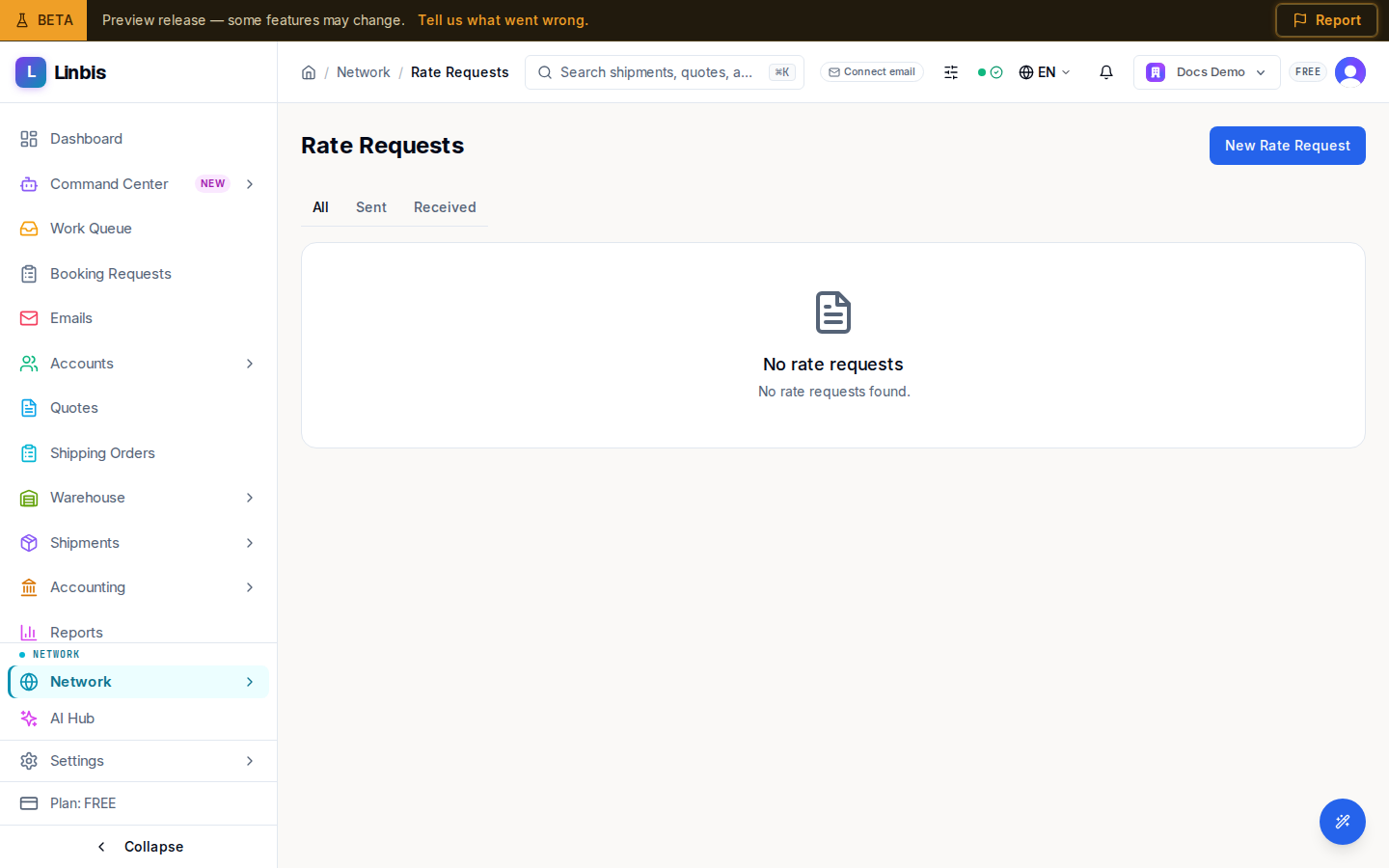The image size is (1389, 868).
Task: Expand Settings submenu chevron
Action: 250,761
